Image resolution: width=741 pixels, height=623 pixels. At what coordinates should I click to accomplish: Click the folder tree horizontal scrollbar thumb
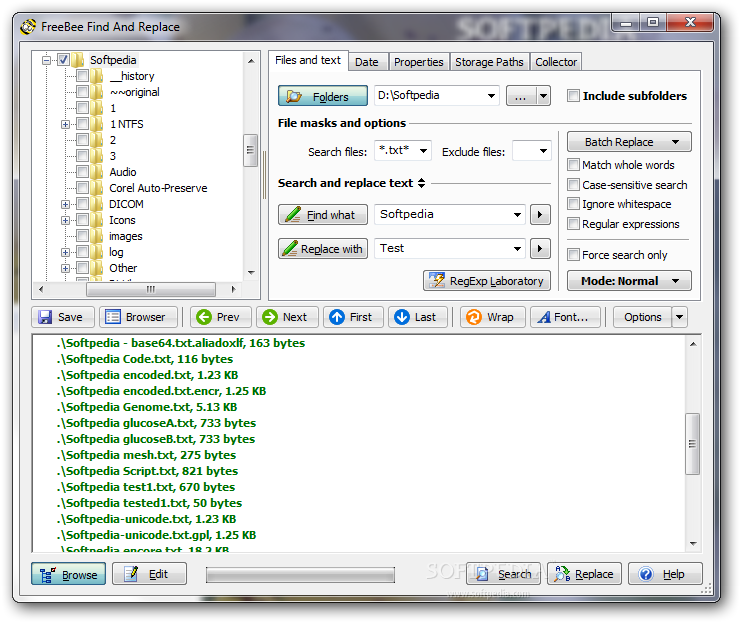click(x=151, y=289)
